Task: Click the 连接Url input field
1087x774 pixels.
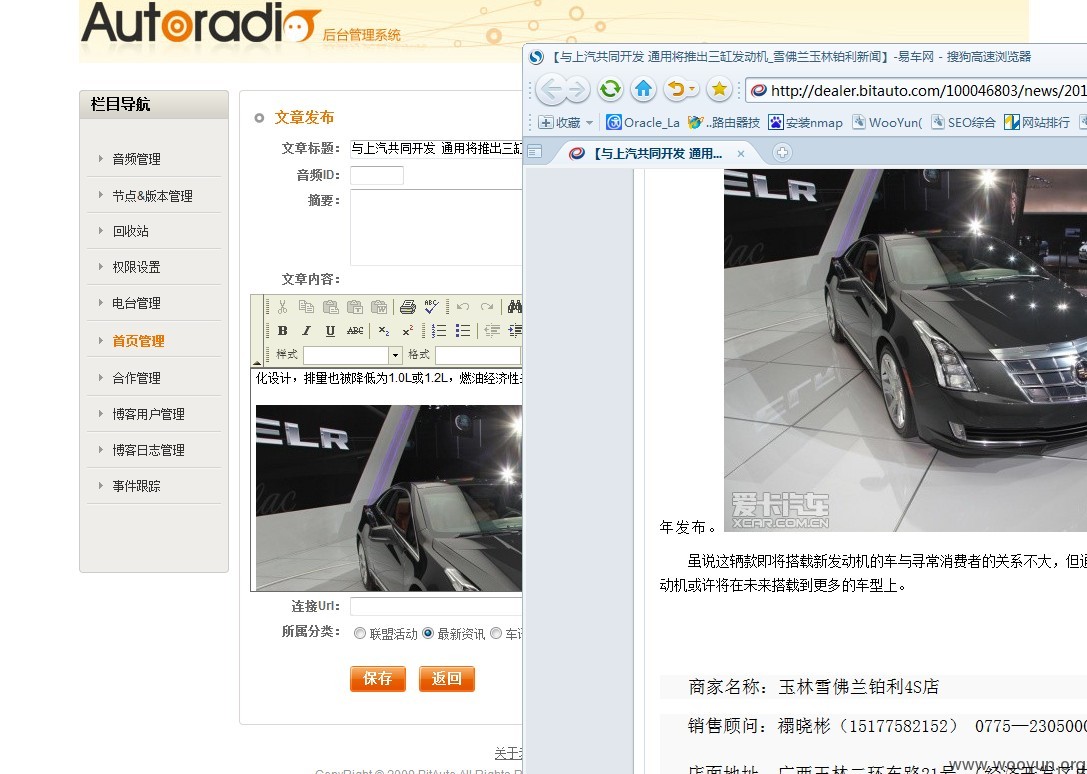Action: click(x=436, y=606)
